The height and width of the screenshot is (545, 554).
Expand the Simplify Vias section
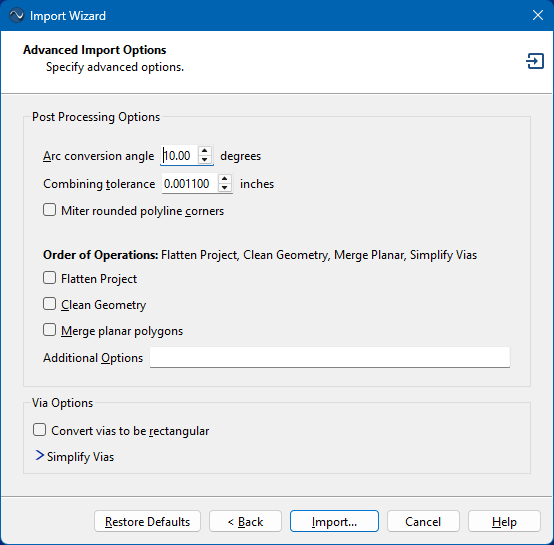click(x=40, y=456)
